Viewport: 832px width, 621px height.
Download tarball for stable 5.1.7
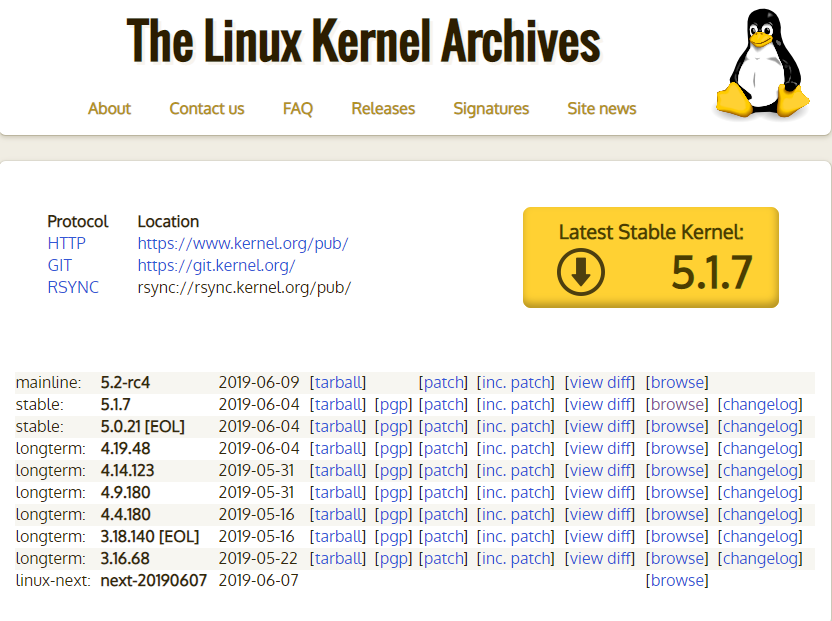click(338, 404)
